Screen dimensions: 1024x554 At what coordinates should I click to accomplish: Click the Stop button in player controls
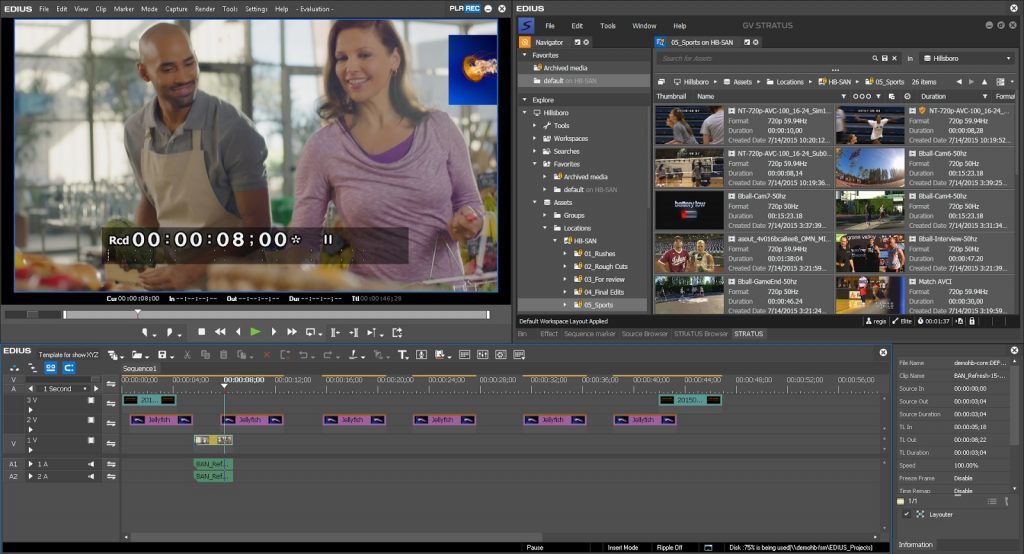pyautogui.click(x=202, y=332)
